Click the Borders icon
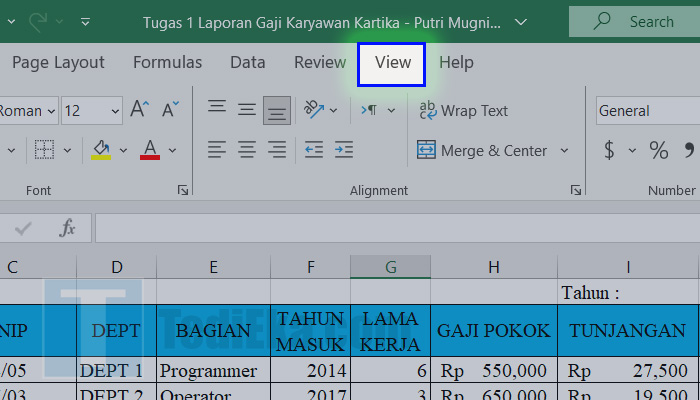Viewport: 700px width, 400px height. (x=44, y=150)
